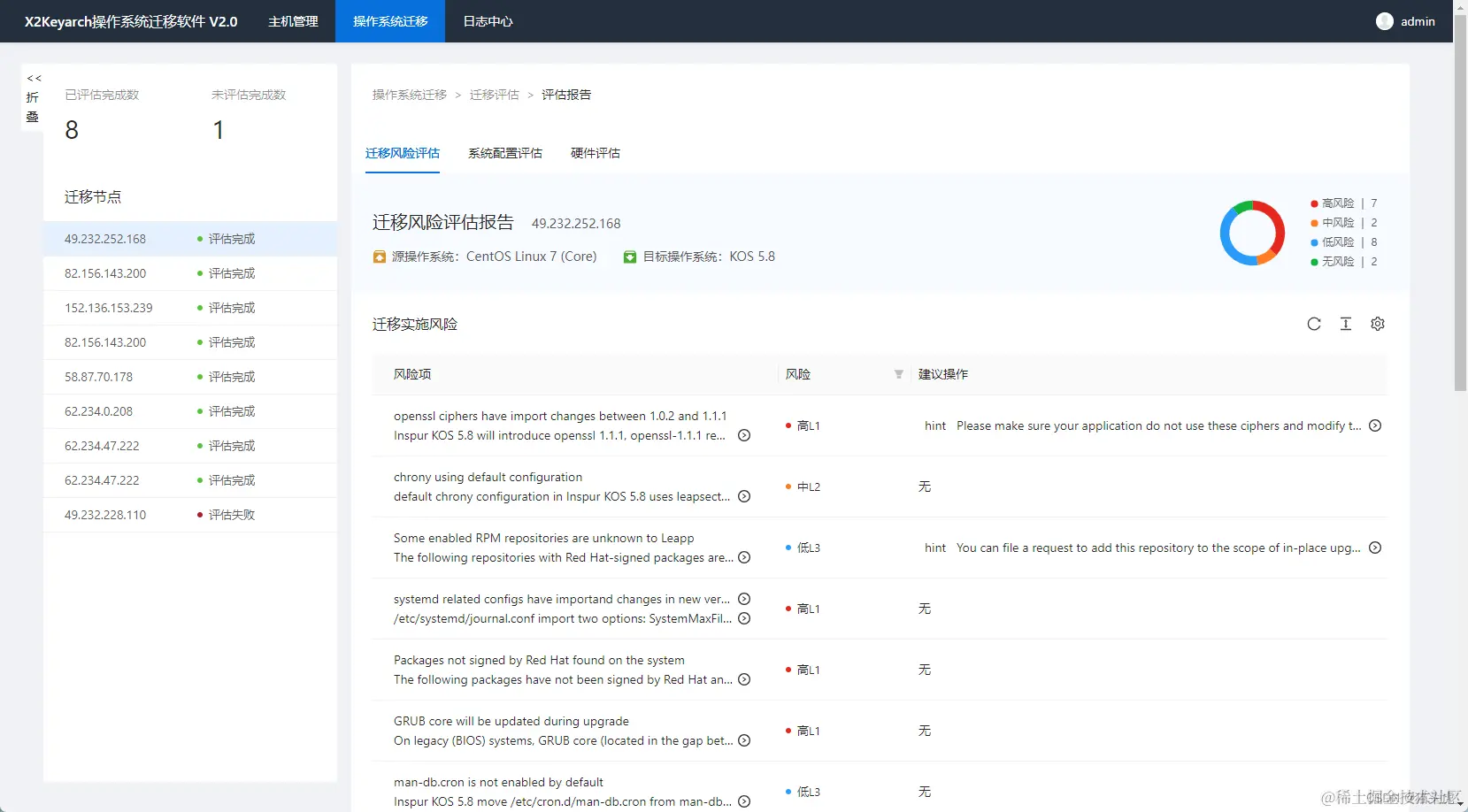This screenshot has height=812, width=1468.
Task: Click 未评估完成数 value 1
Action: pyautogui.click(x=219, y=130)
